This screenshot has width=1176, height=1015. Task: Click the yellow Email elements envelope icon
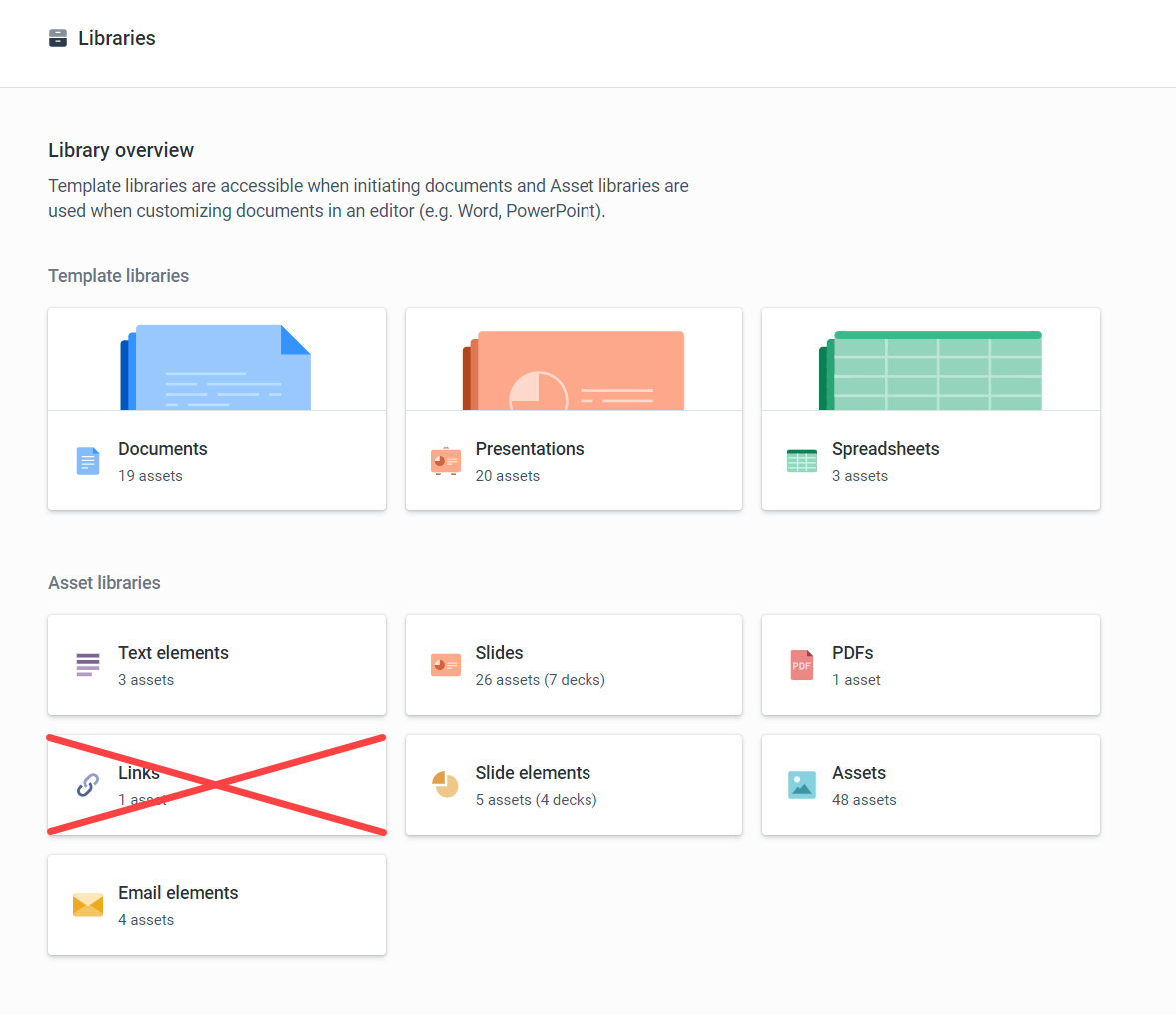(88, 905)
